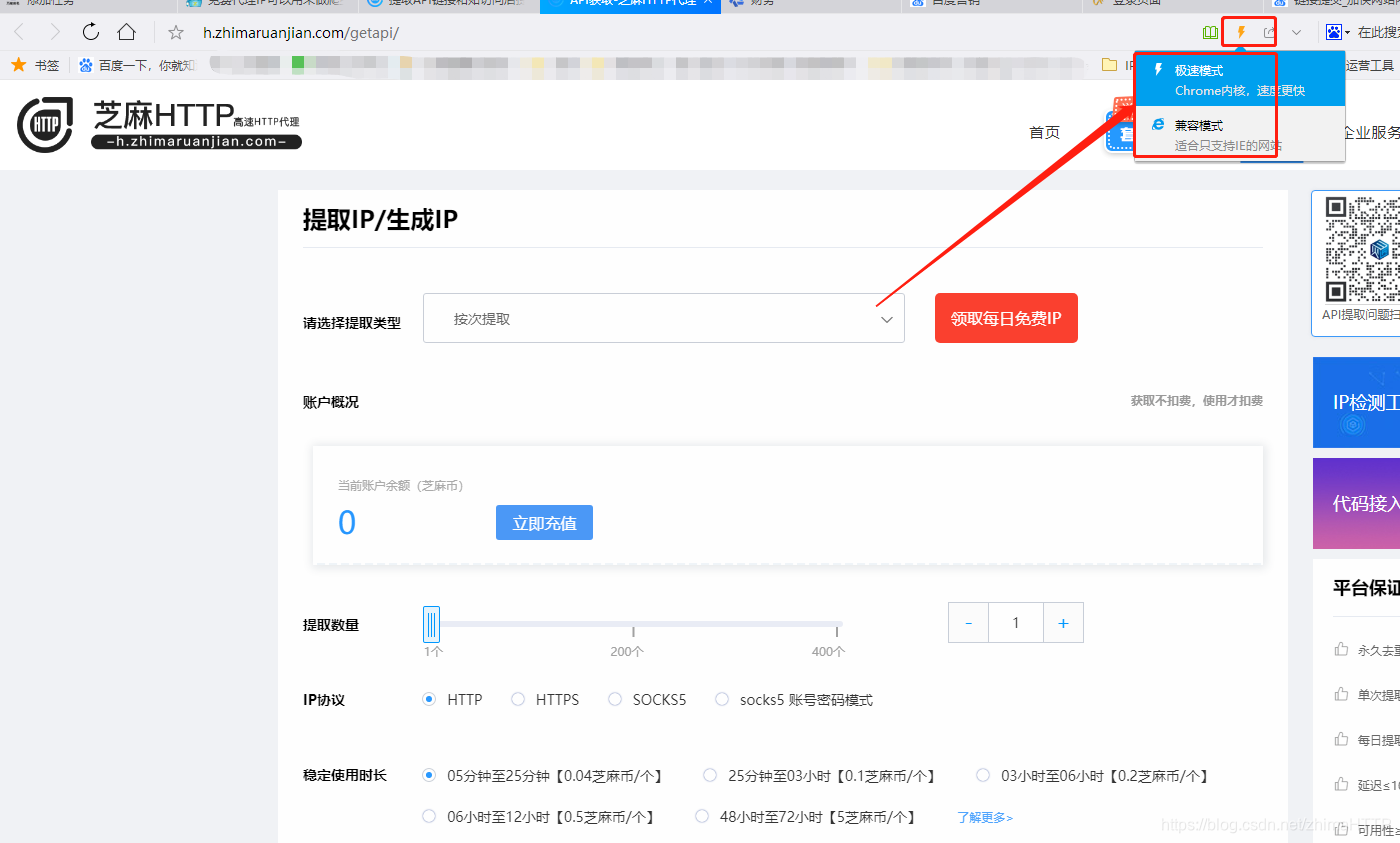
Task: Open the 了解更多> link
Action: click(x=985, y=817)
